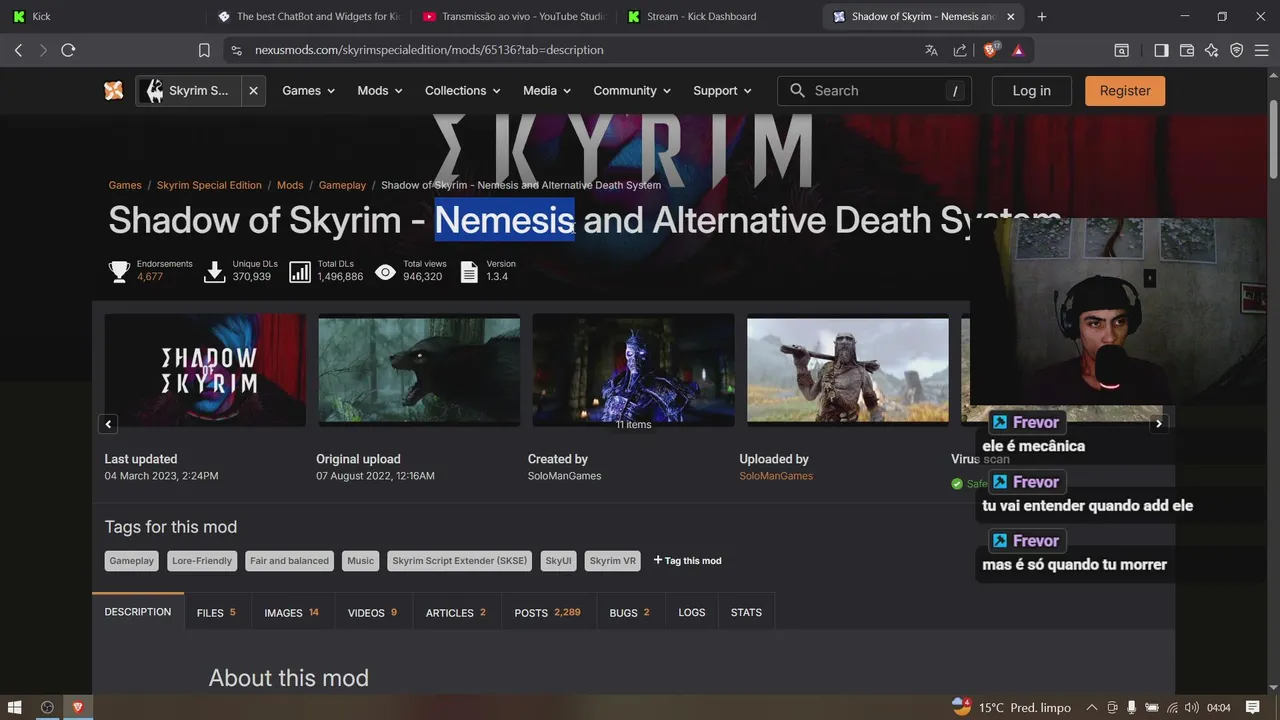This screenshot has height=720, width=1280.
Task: Reload the page with refresh icon
Action: 68,50
